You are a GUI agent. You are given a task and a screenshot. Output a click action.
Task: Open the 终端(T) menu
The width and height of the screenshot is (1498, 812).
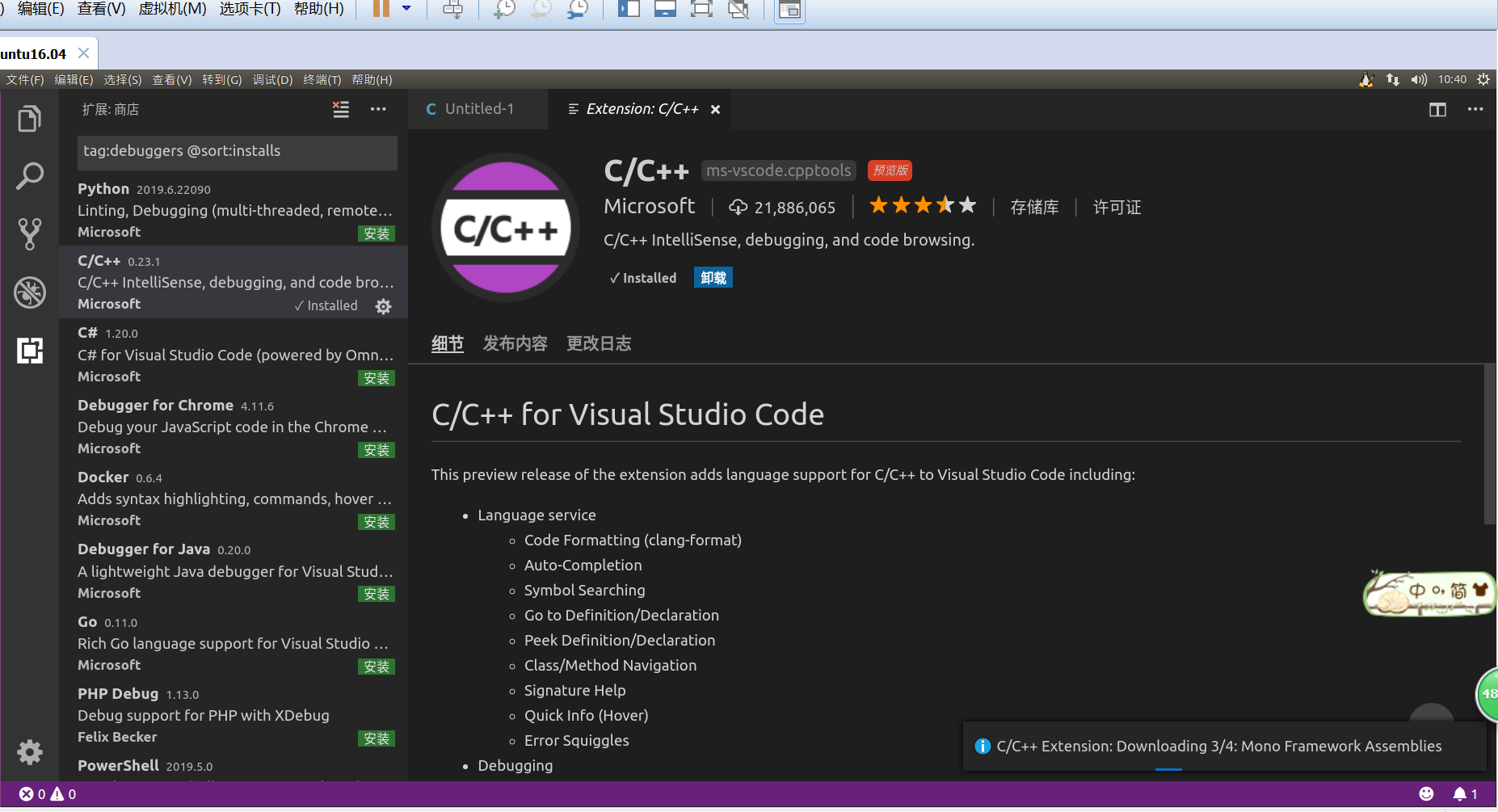(322, 80)
